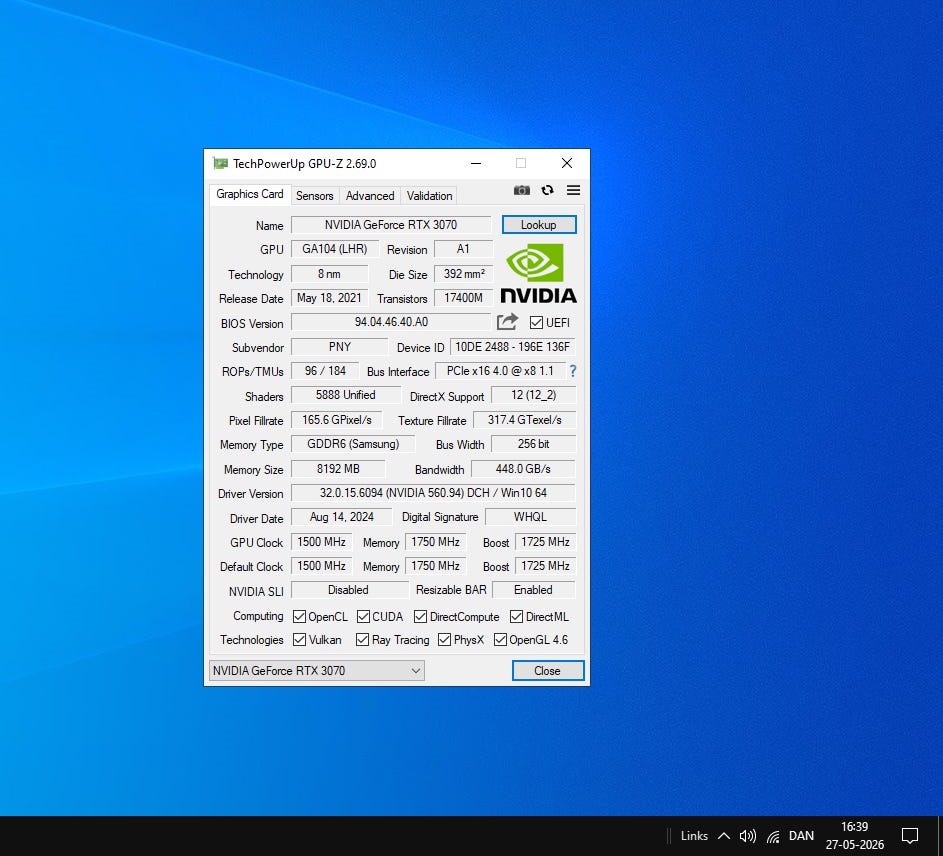Click the Lookup button
This screenshot has height=856, width=943.
point(539,225)
